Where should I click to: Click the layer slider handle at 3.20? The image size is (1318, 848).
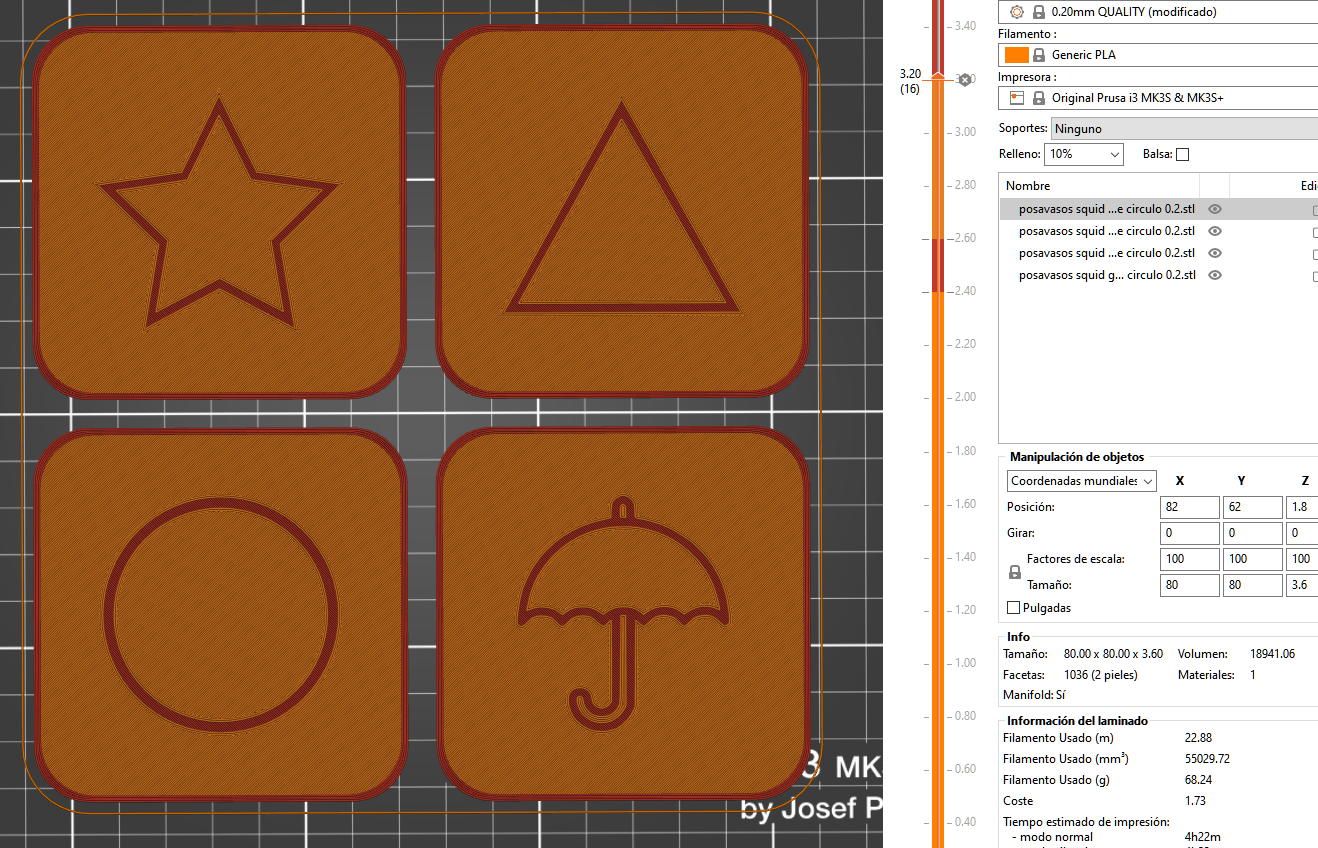pyautogui.click(x=938, y=76)
